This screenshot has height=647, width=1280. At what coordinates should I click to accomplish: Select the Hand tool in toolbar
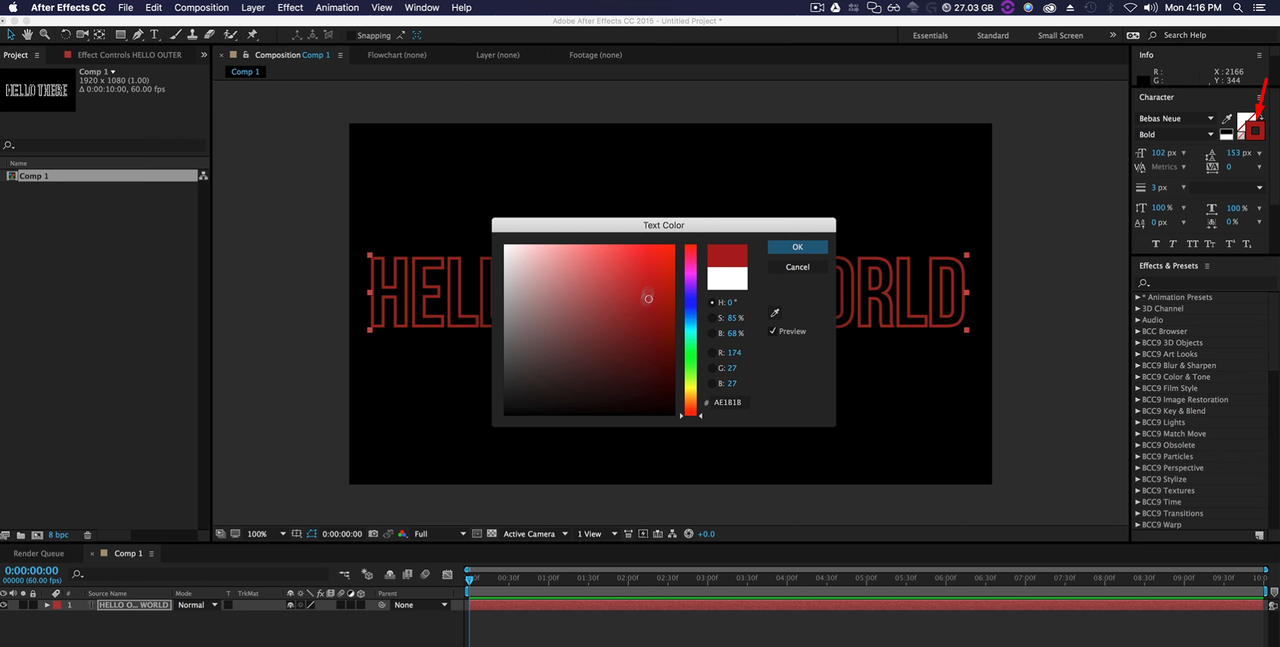click(27, 35)
